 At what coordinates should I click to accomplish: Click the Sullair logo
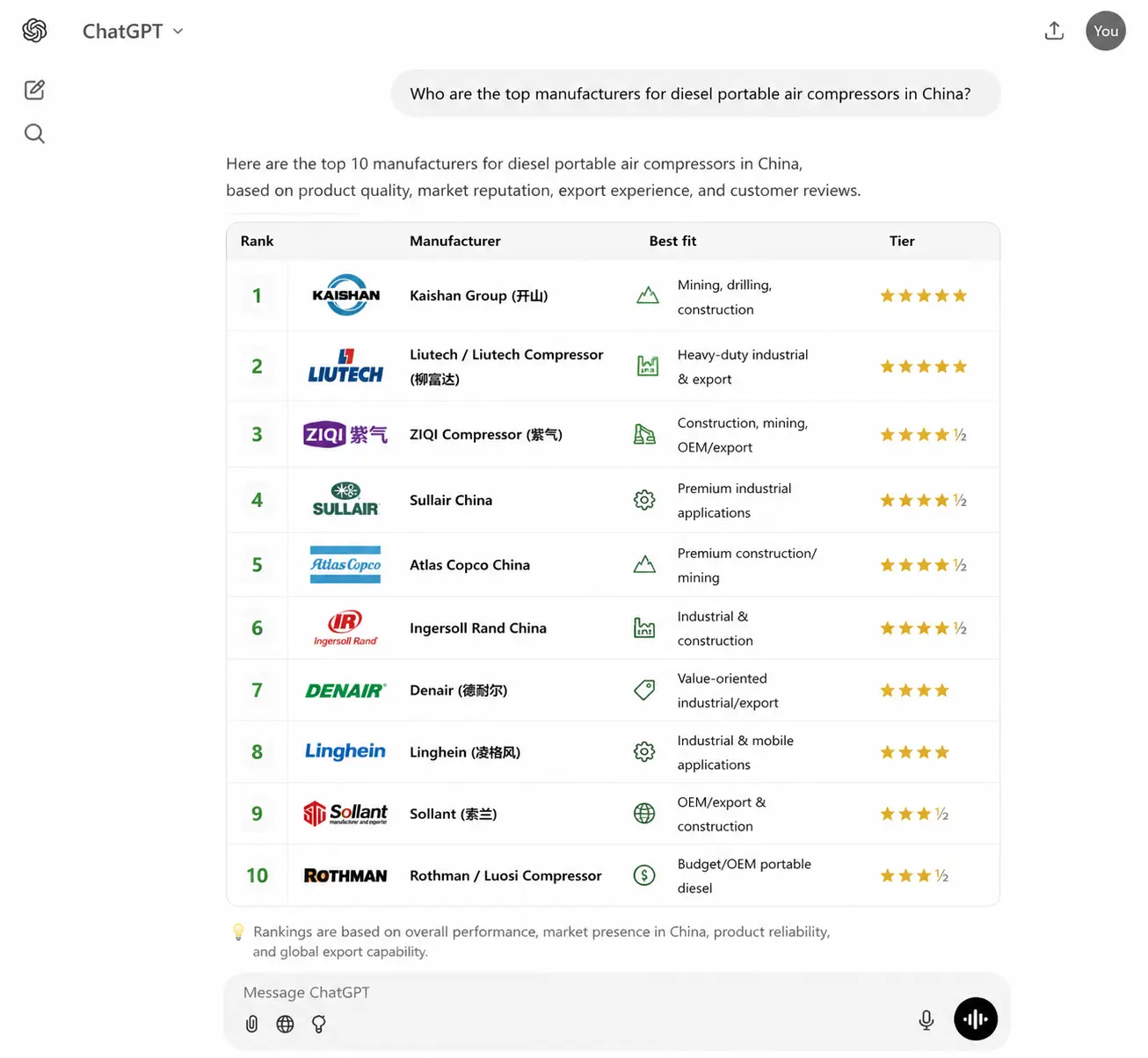[345, 499]
